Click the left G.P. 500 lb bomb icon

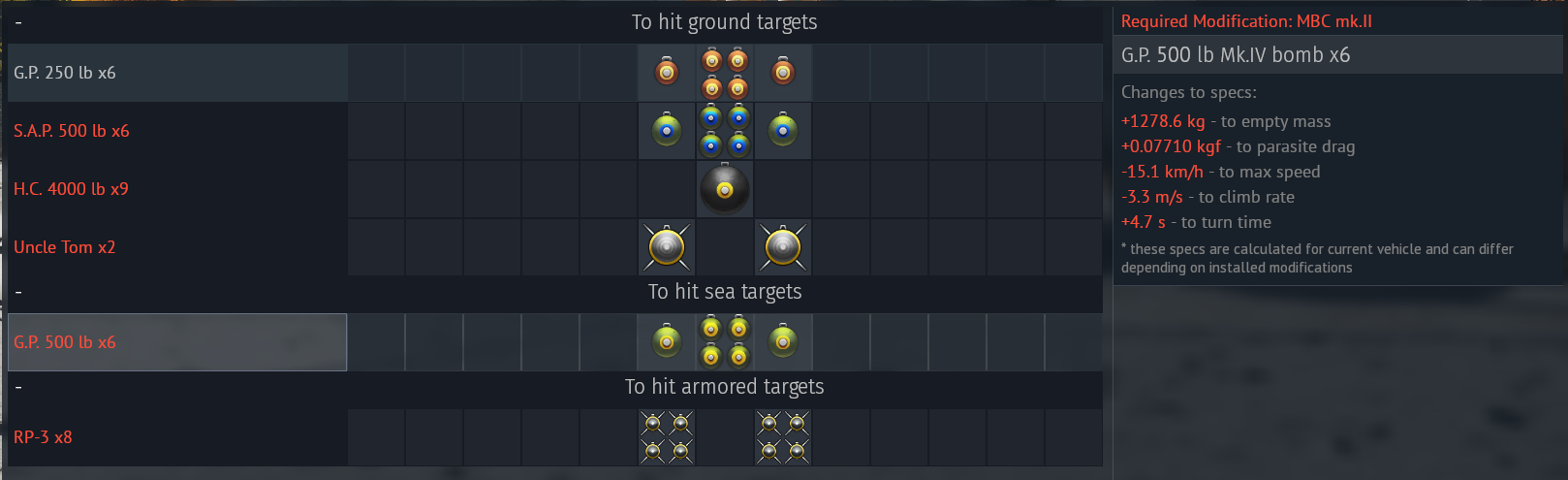[x=667, y=341]
